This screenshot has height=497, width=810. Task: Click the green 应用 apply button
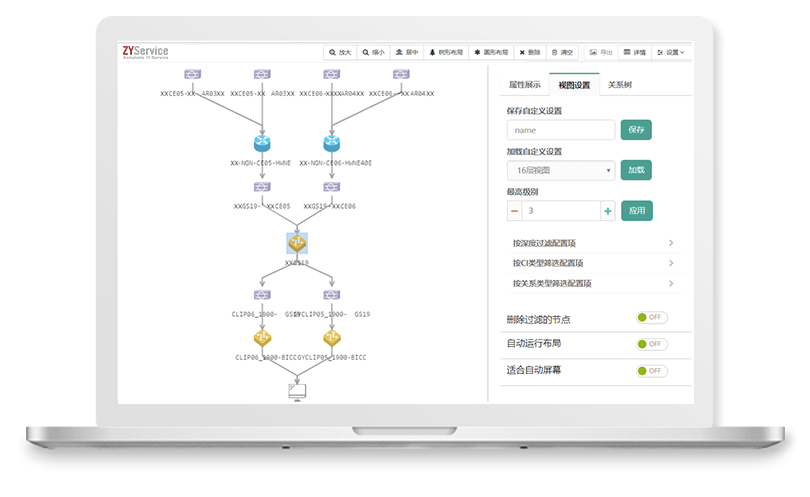[636, 210]
